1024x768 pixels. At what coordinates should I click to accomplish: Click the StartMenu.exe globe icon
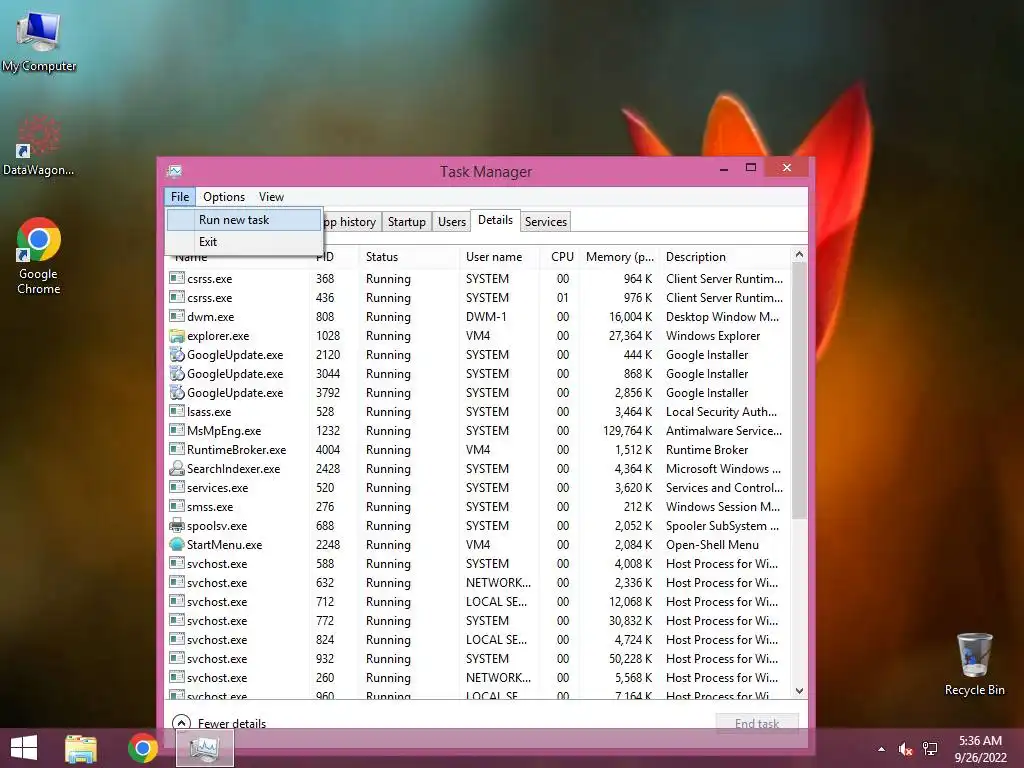(176, 544)
